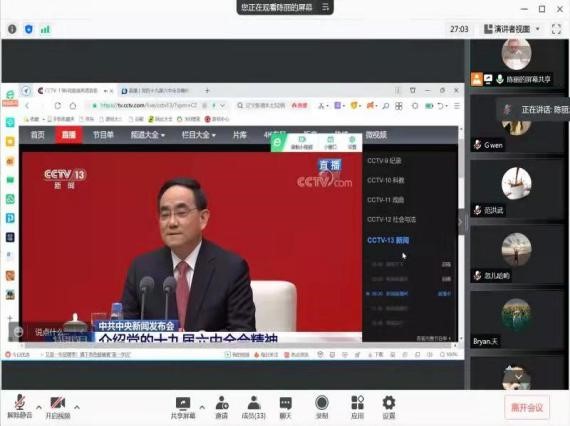This screenshot has width=570, height=426.
Task: Open meeting 设置 gear icon
Action: tap(389, 403)
